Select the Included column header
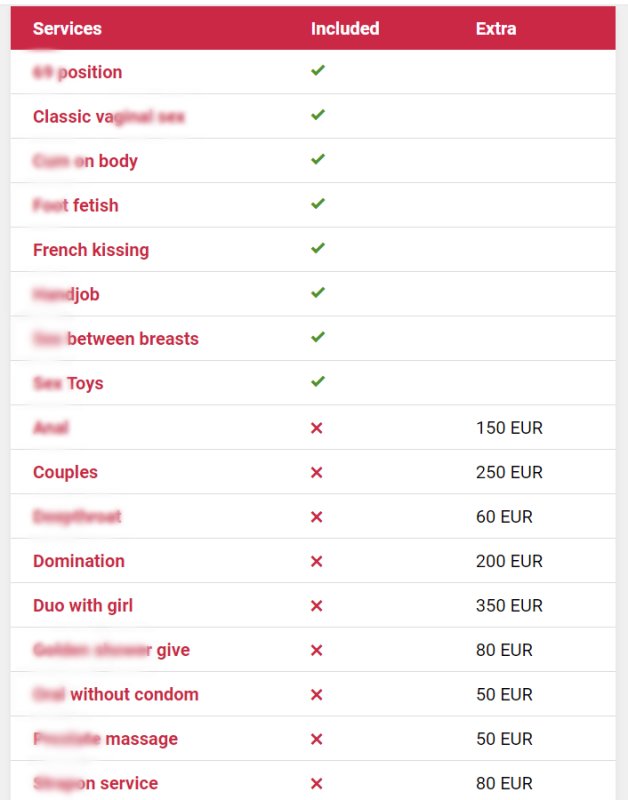 345,28
